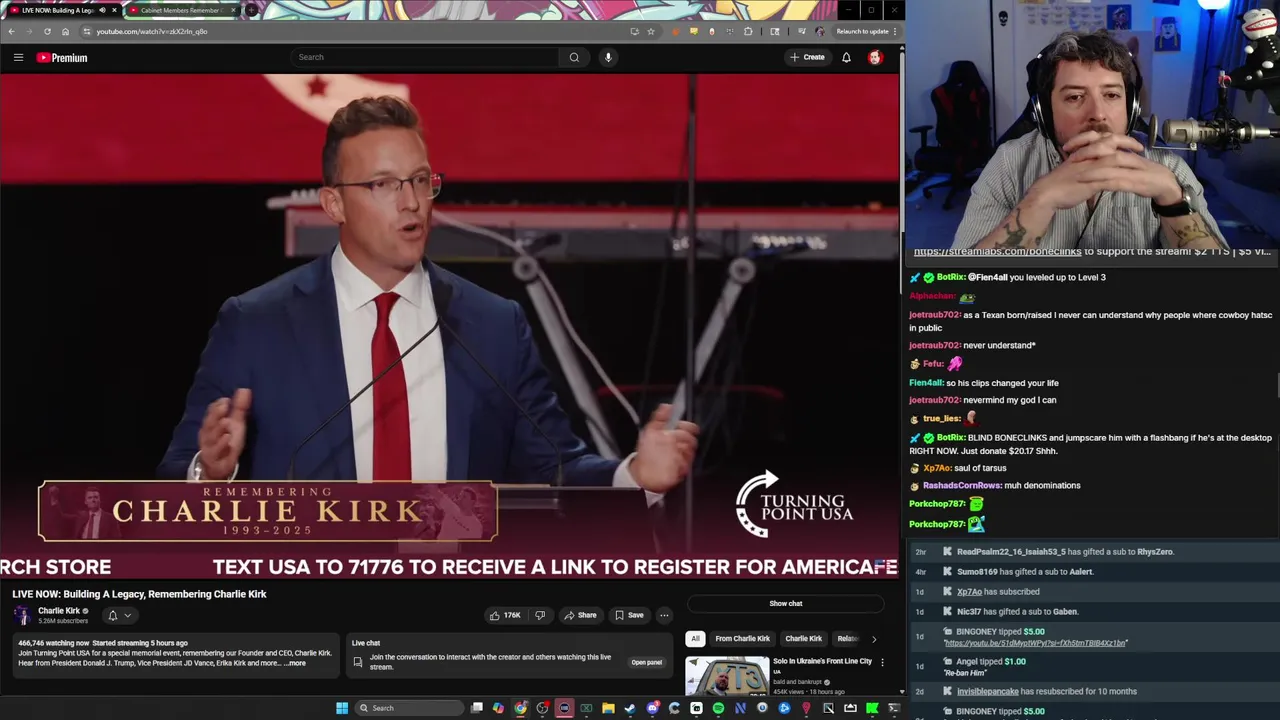Open Chrome from the taskbar

(520, 708)
